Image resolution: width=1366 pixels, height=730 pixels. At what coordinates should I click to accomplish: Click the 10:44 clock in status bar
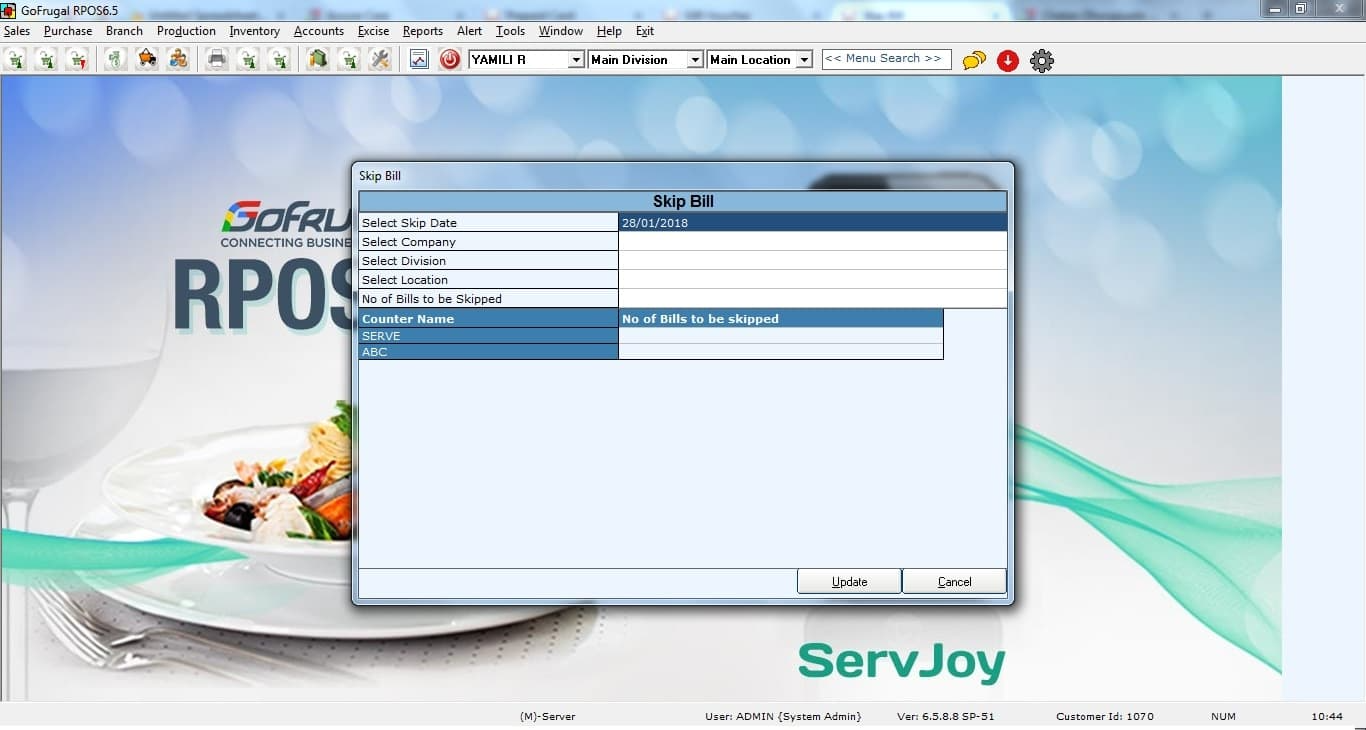click(1327, 716)
